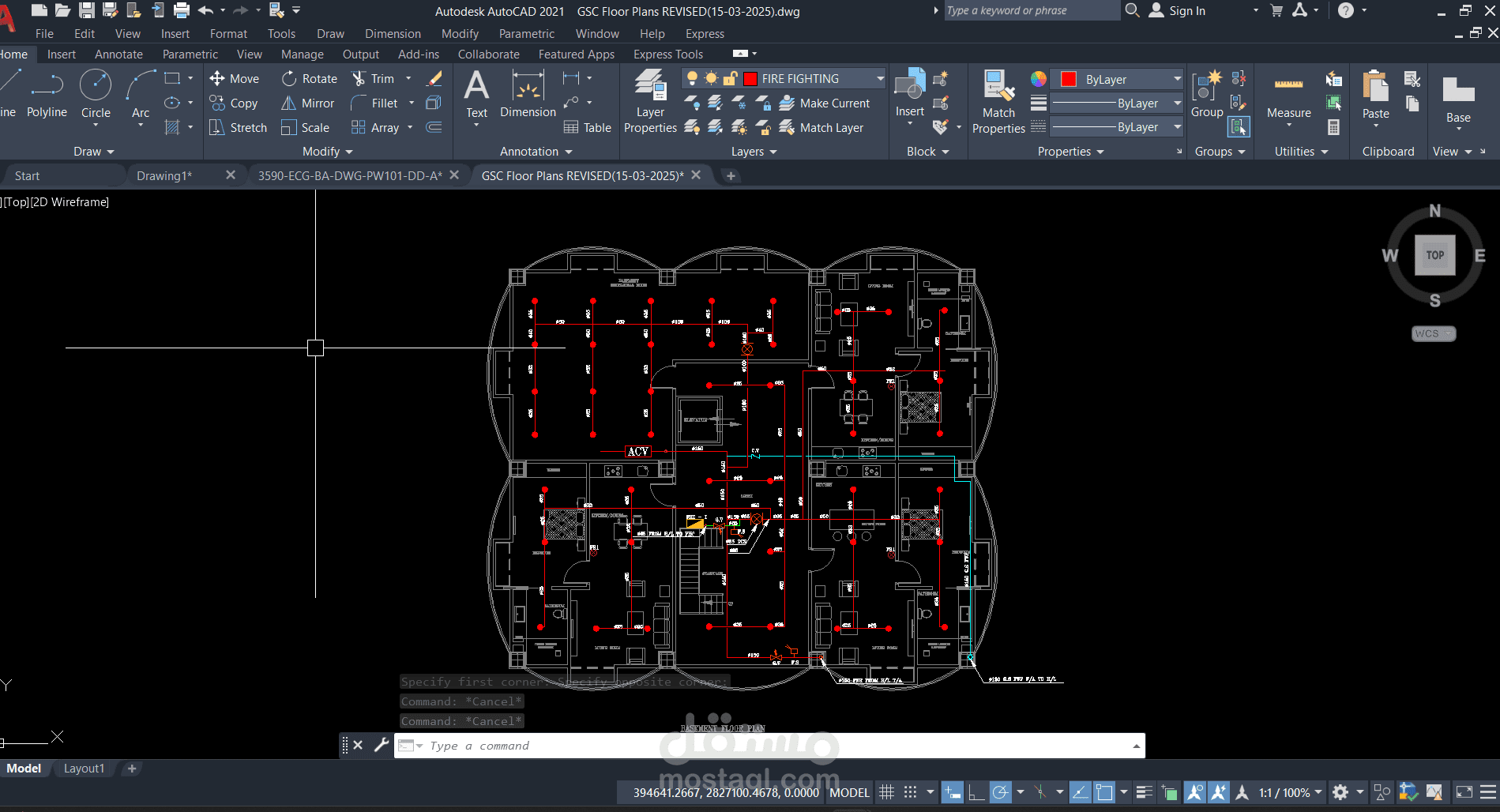
Task: Toggle grid display in status bar
Action: [887, 792]
